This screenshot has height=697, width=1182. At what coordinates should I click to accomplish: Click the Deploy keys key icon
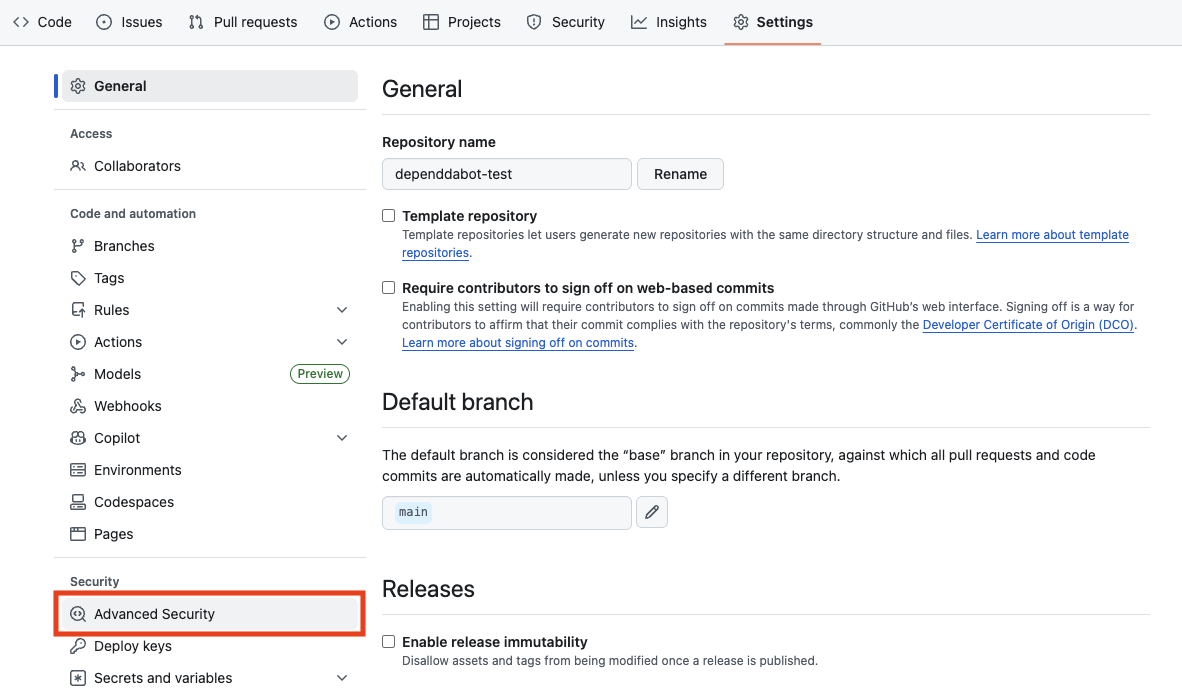click(78, 646)
